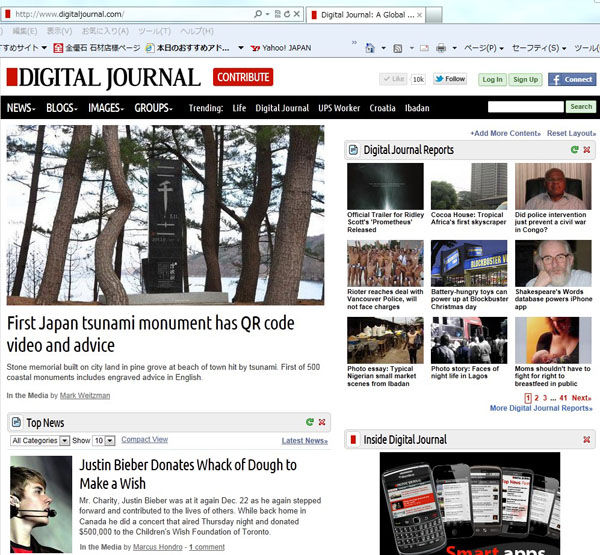Open the ページ(P) menu
The width and height of the screenshot is (600, 555).
click(x=484, y=48)
